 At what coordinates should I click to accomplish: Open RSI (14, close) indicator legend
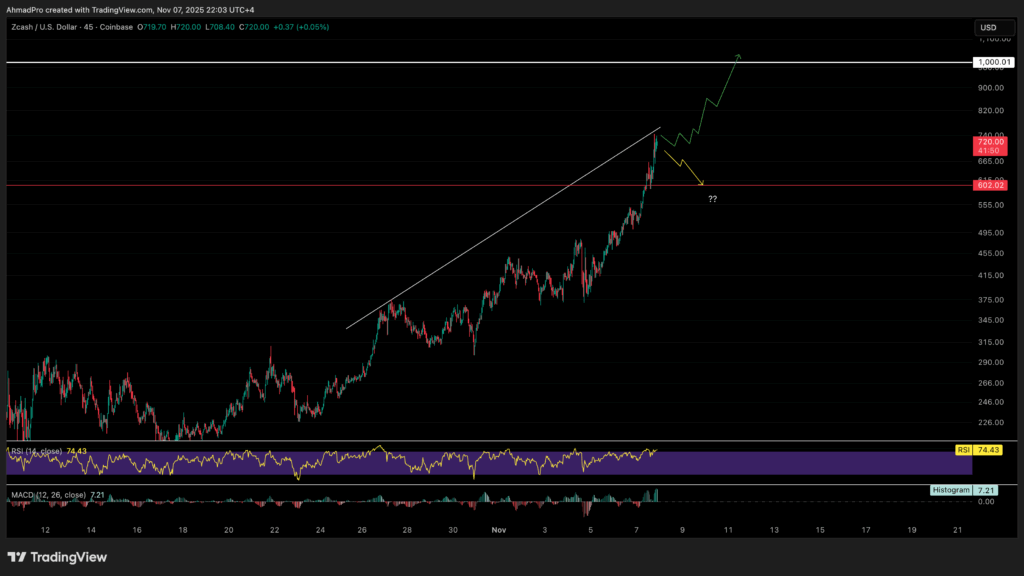(42, 452)
